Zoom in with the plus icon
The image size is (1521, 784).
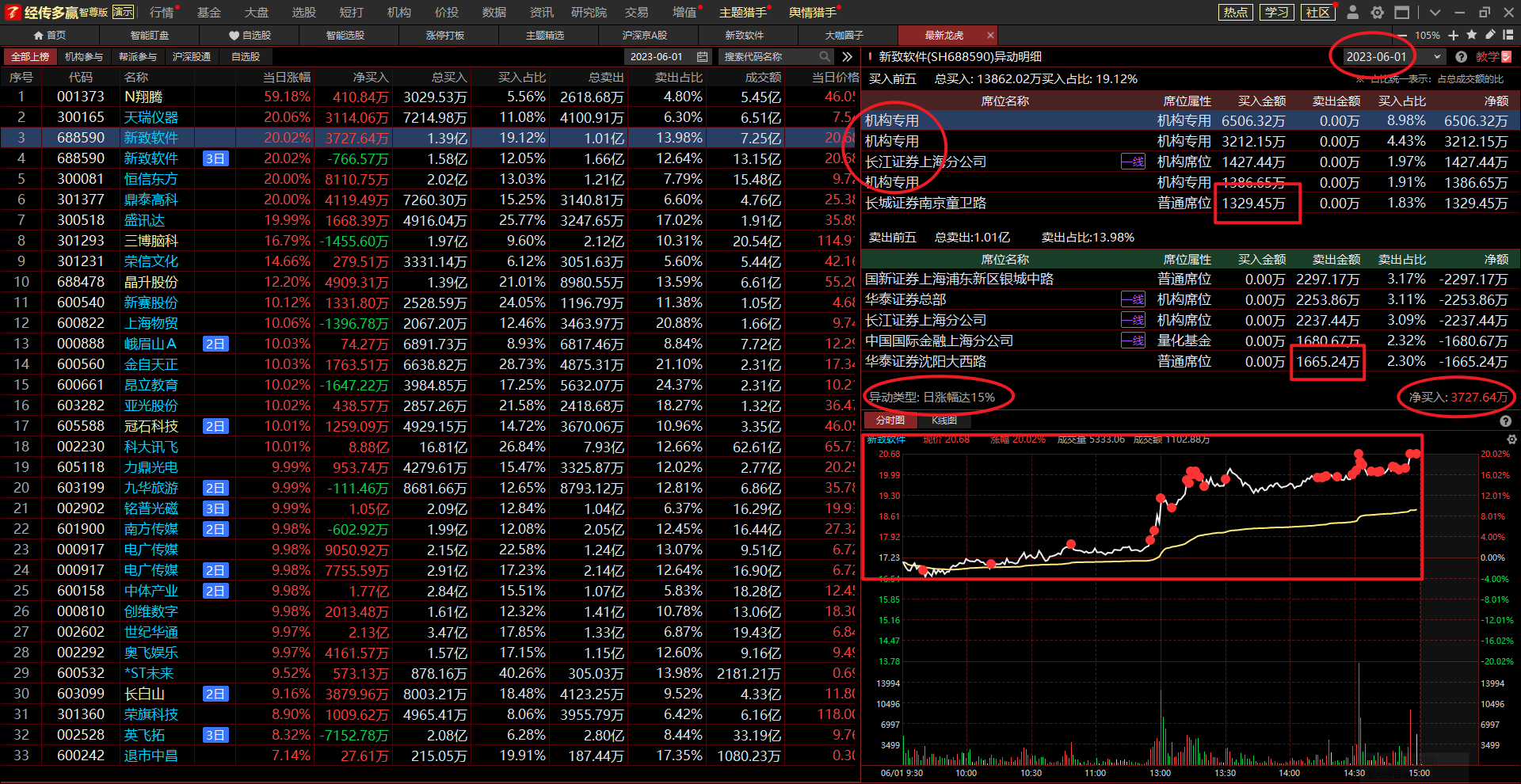(x=1453, y=36)
